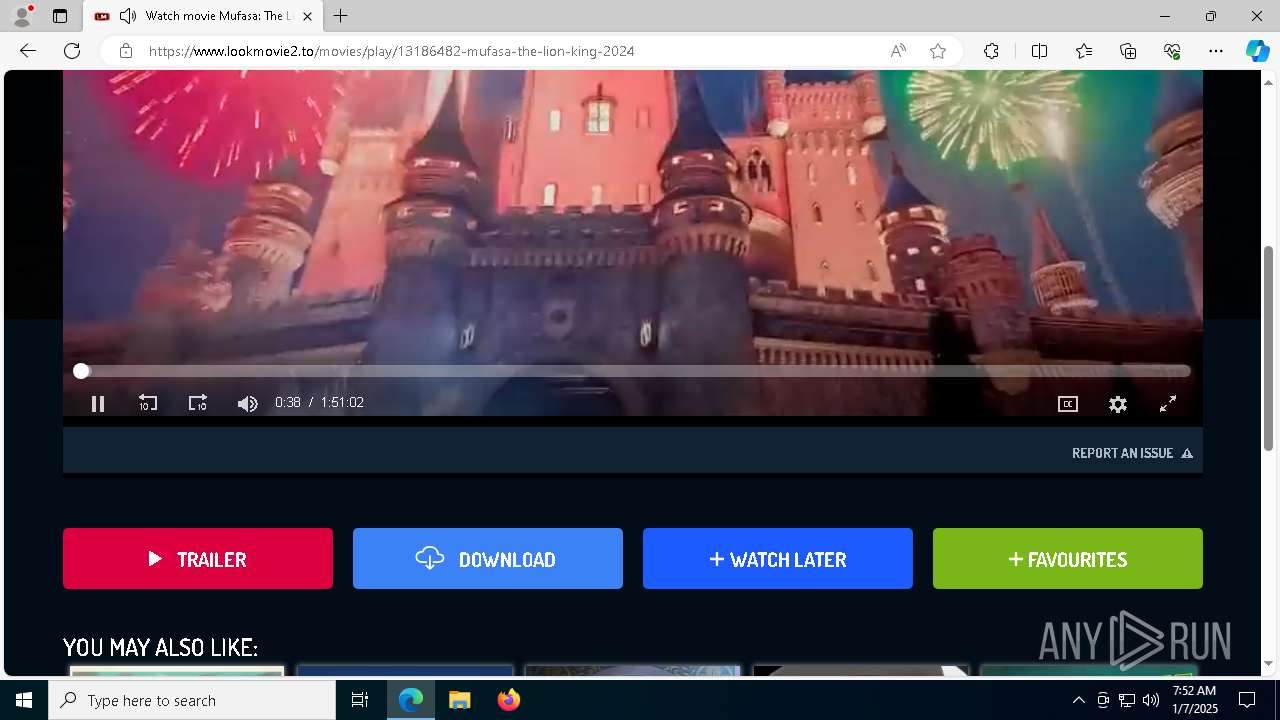
Task: Open the Windows Start menu
Action: tap(24, 700)
